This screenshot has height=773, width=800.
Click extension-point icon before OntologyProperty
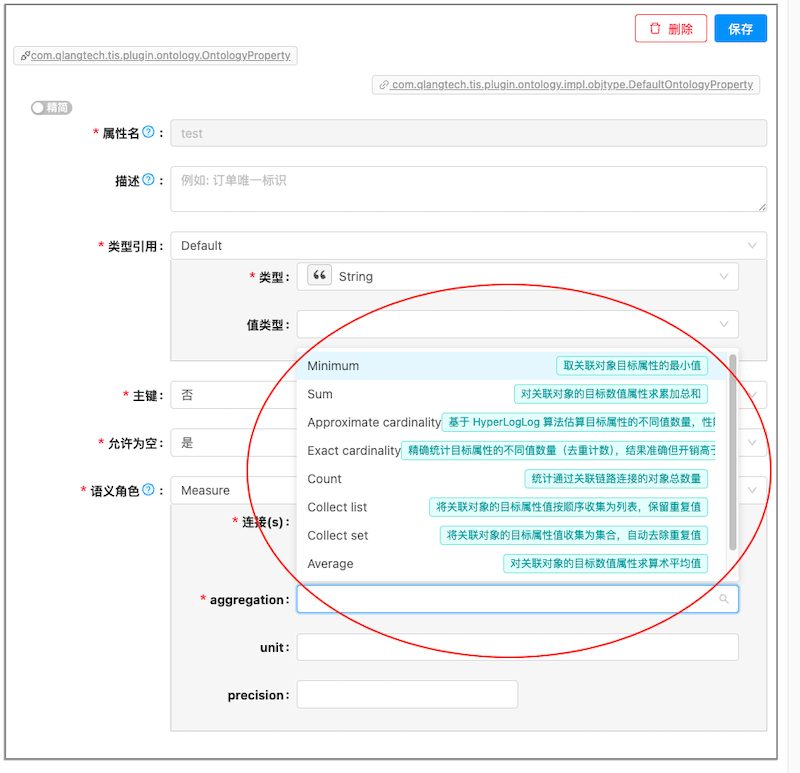[x=25, y=56]
